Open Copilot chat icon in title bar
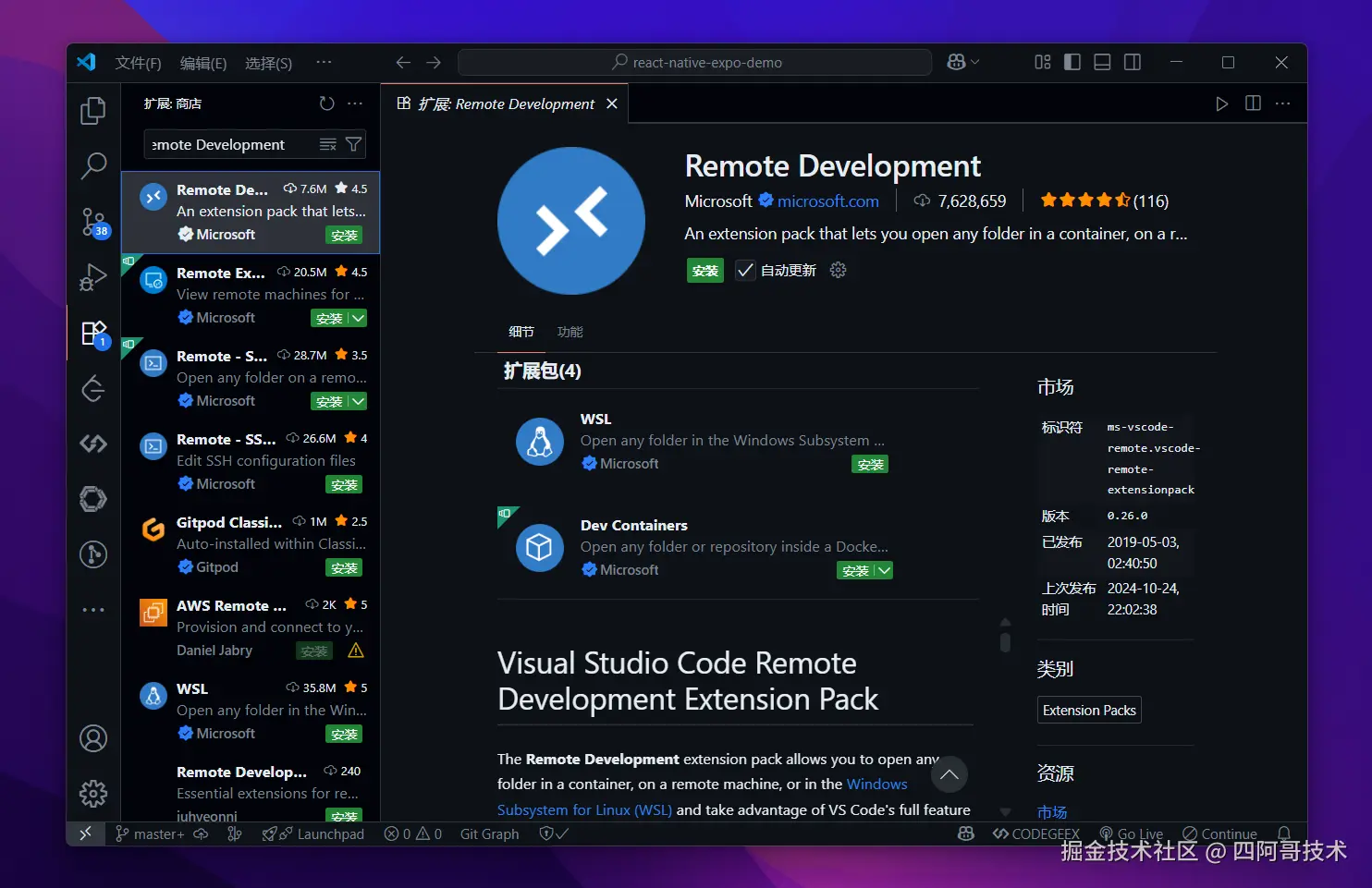Viewport: 1372px width, 888px height. point(956,62)
